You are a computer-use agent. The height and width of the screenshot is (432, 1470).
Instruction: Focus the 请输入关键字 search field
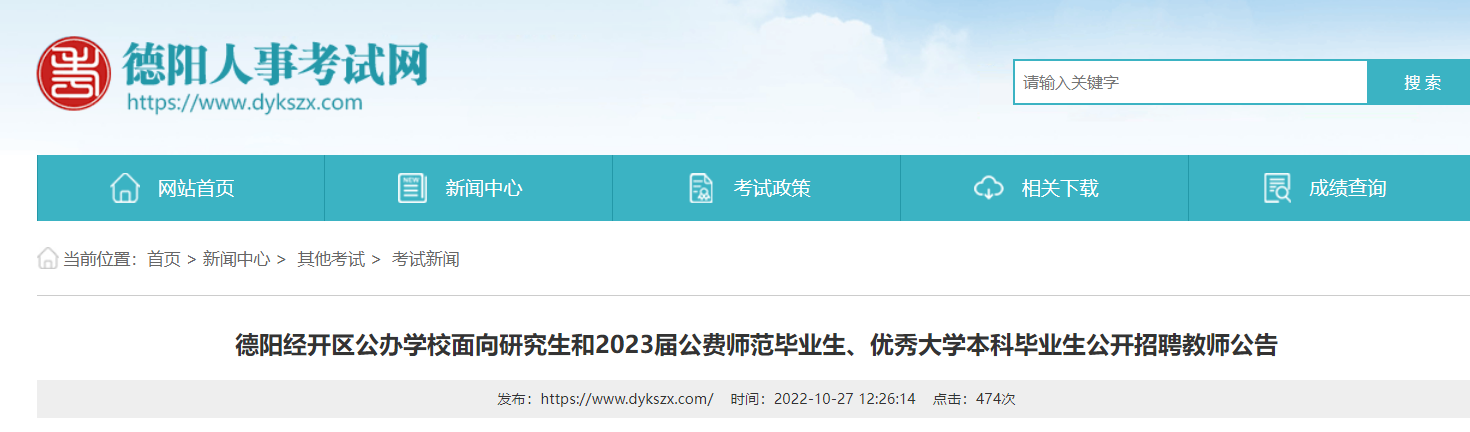point(1190,82)
